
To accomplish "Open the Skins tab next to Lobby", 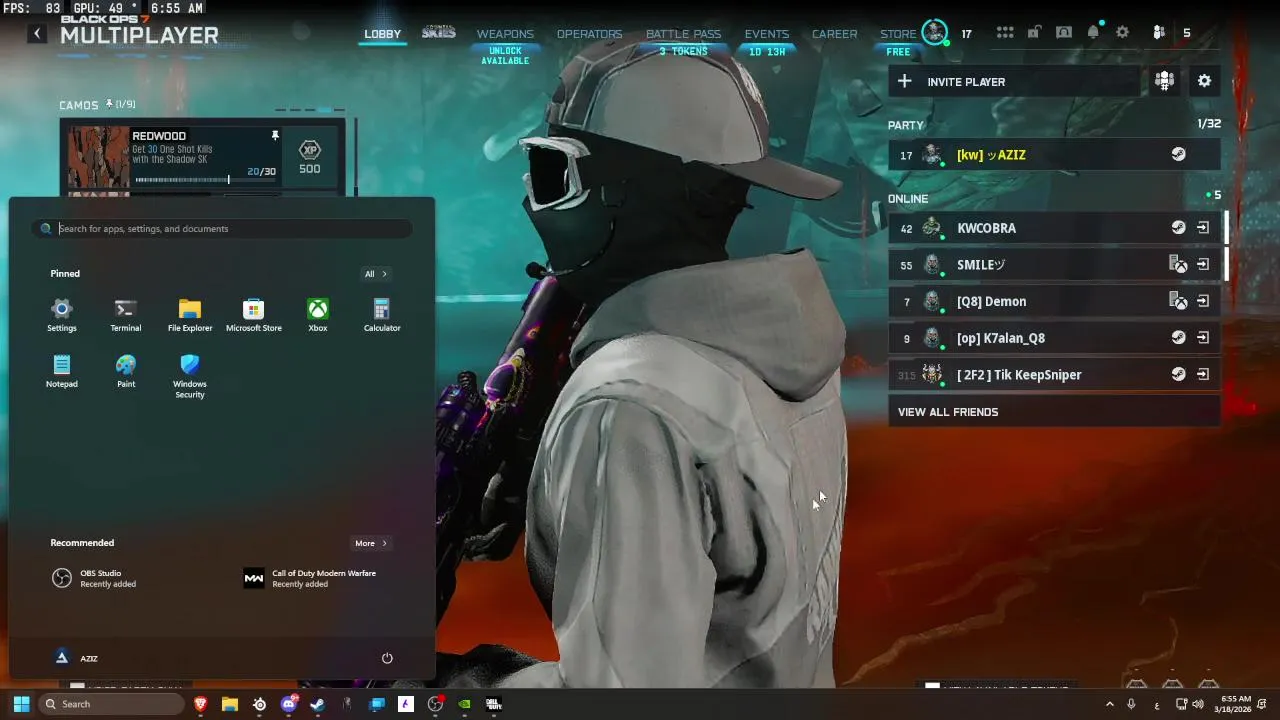I will coord(438,33).
